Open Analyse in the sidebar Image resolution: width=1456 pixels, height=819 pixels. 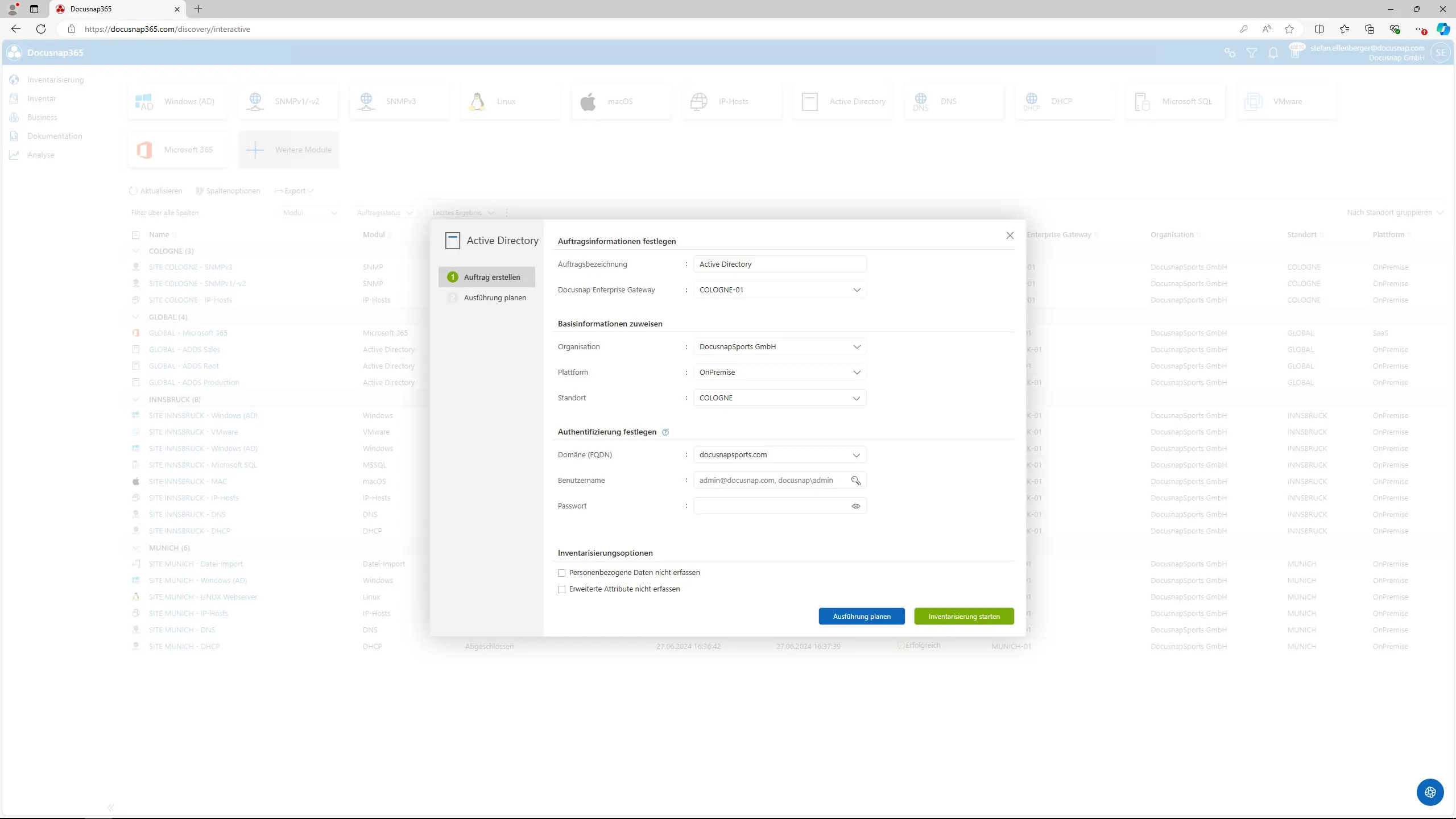tap(40, 155)
